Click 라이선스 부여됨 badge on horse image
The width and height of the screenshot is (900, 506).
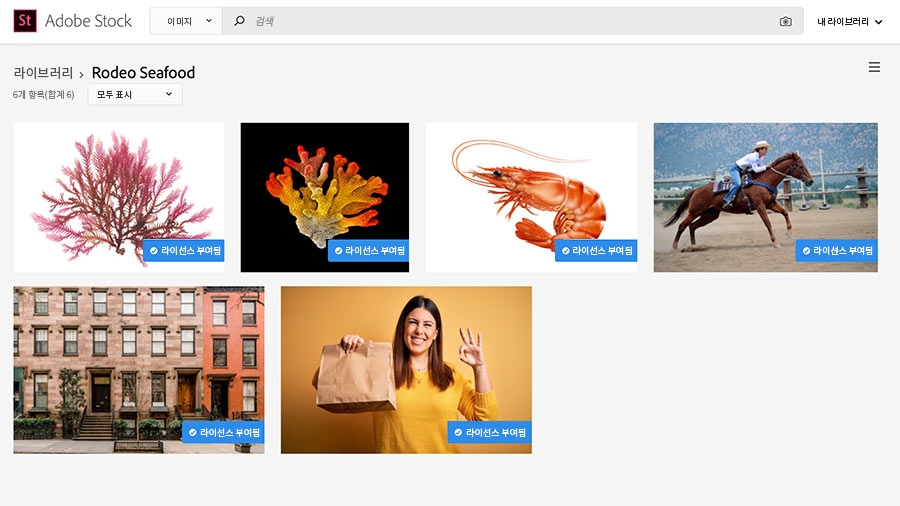tap(837, 251)
